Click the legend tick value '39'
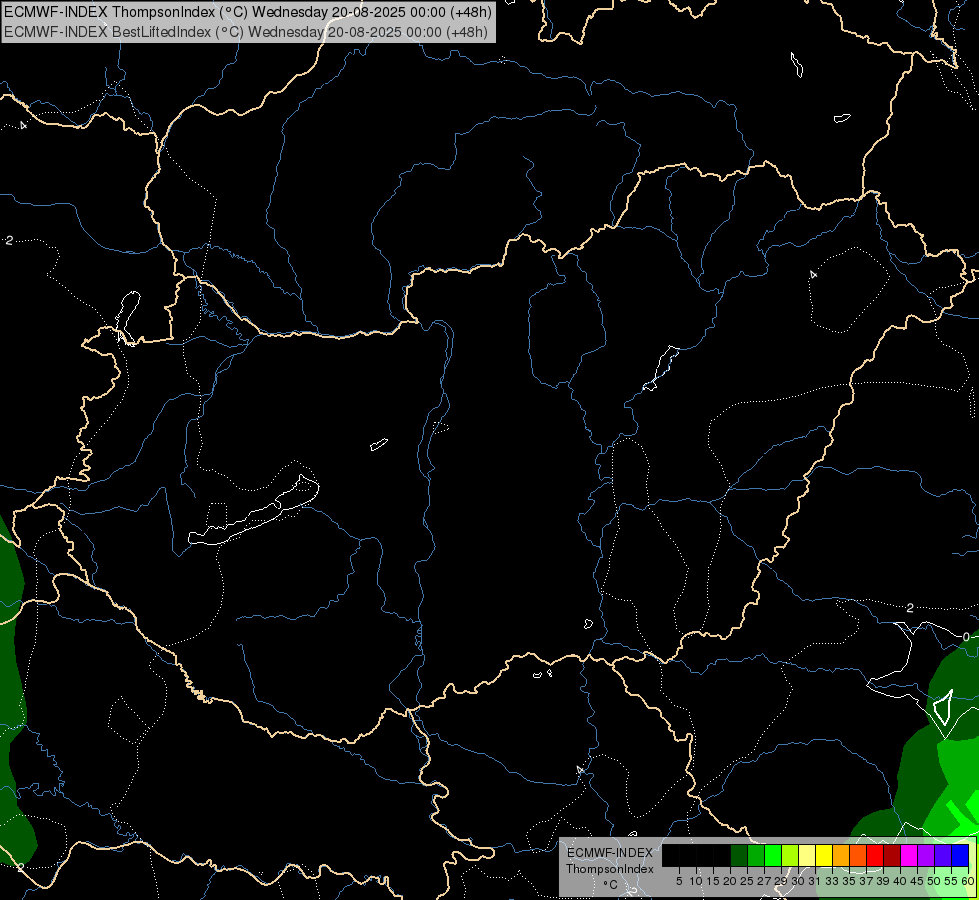979x900 pixels. pyautogui.click(x=883, y=881)
